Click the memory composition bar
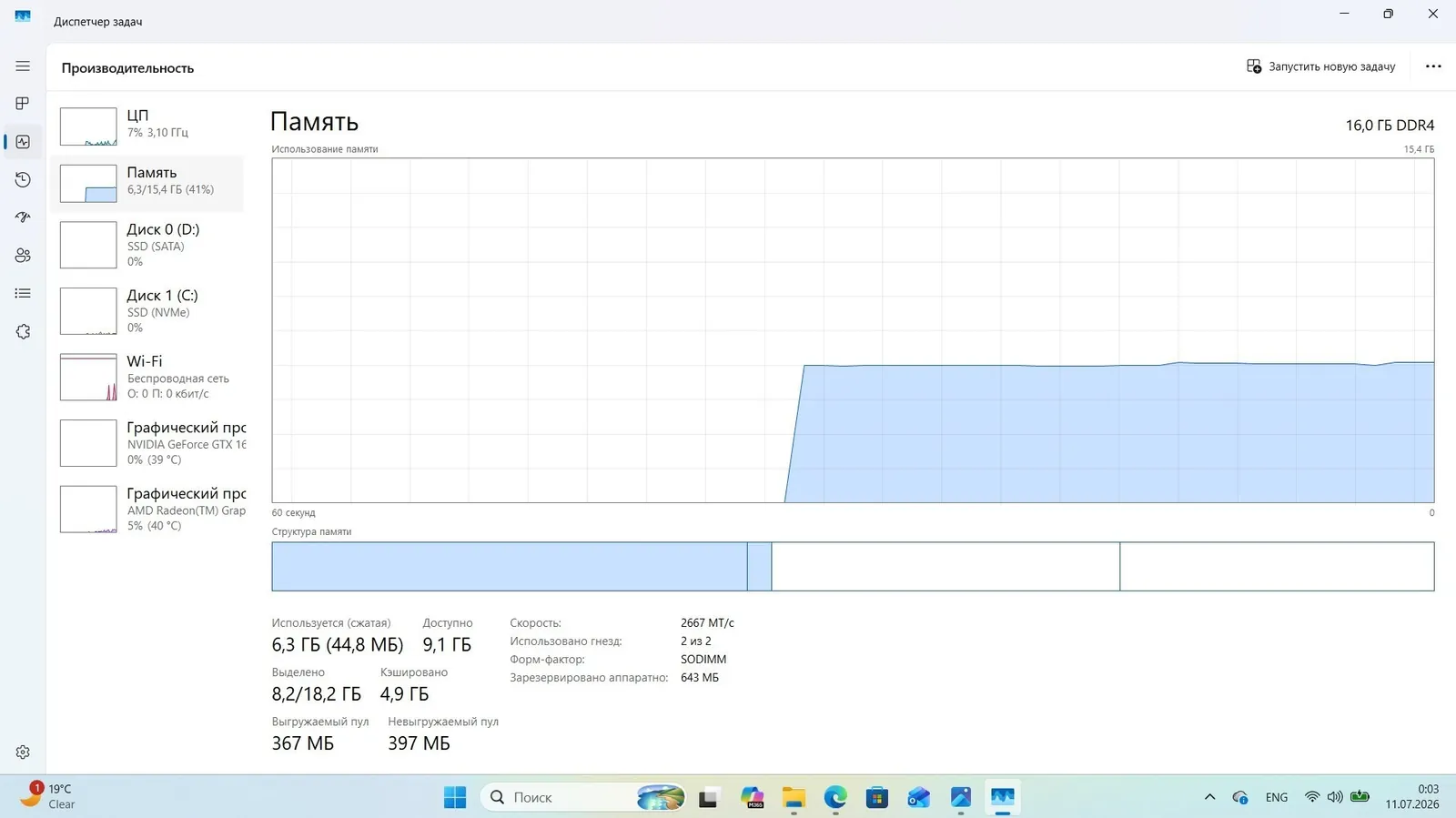1456x818 pixels. (x=853, y=566)
